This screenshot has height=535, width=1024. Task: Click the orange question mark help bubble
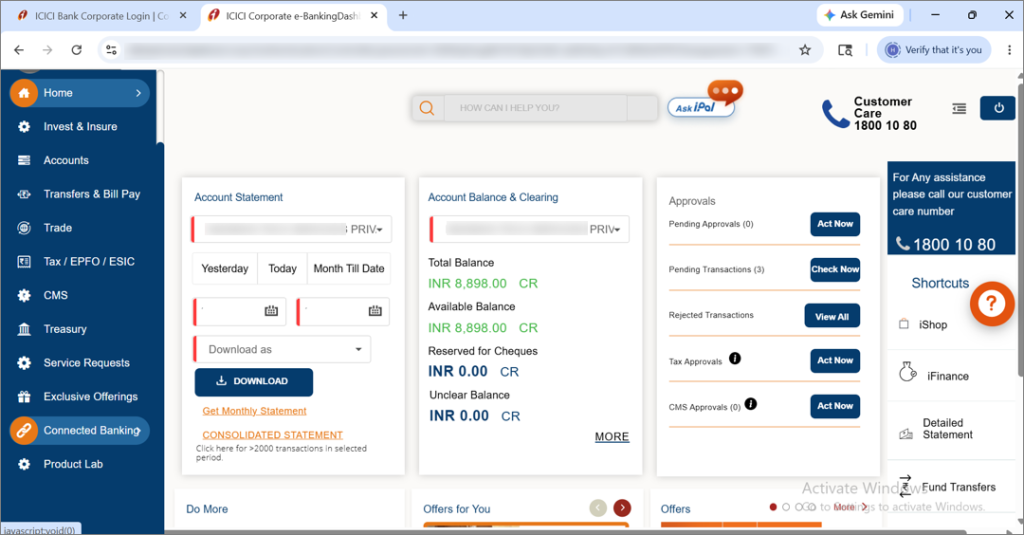991,303
